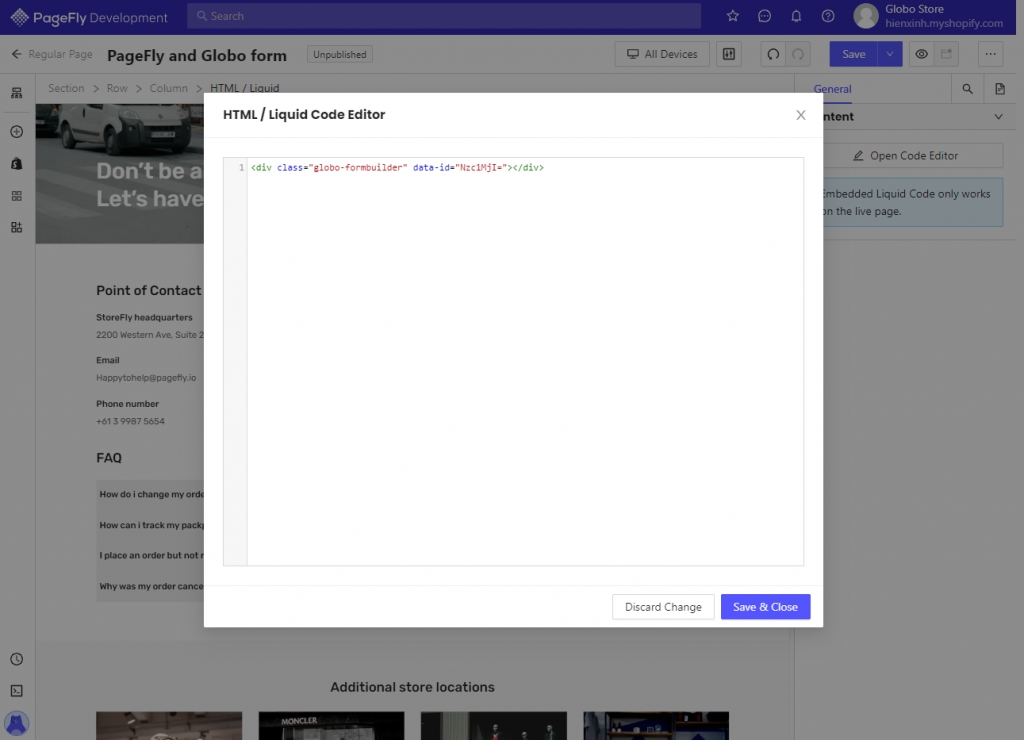Collapse the Content section chevron
The image size is (1024, 740).
(x=998, y=117)
